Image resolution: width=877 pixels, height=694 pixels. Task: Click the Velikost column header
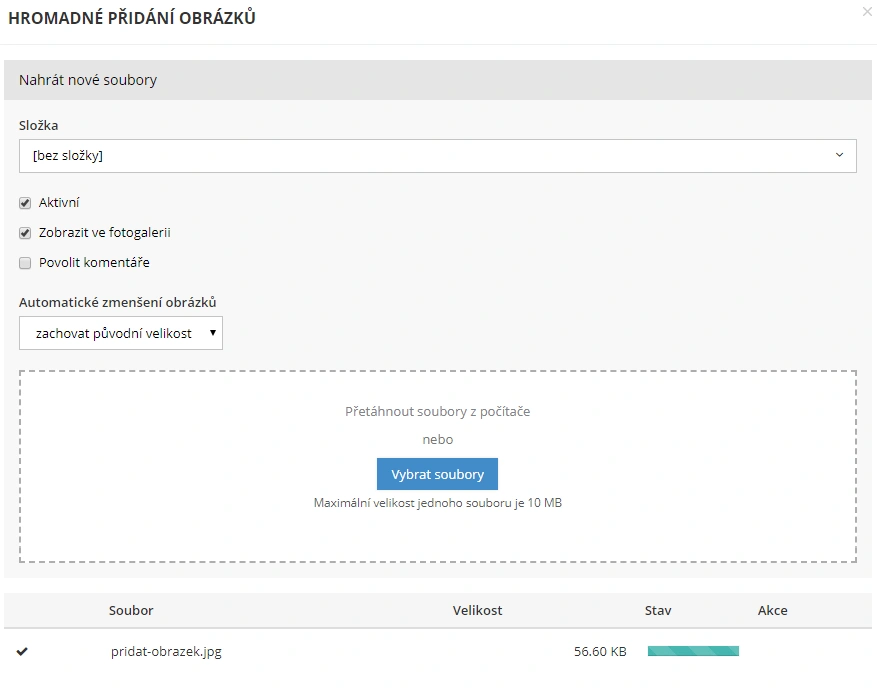477,610
